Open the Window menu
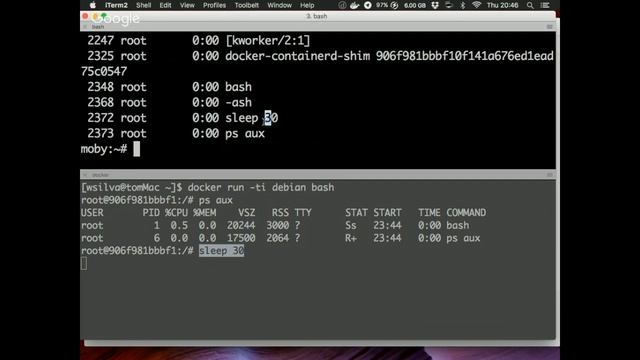This screenshot has height=360, width=640. (x=279, y=5)
